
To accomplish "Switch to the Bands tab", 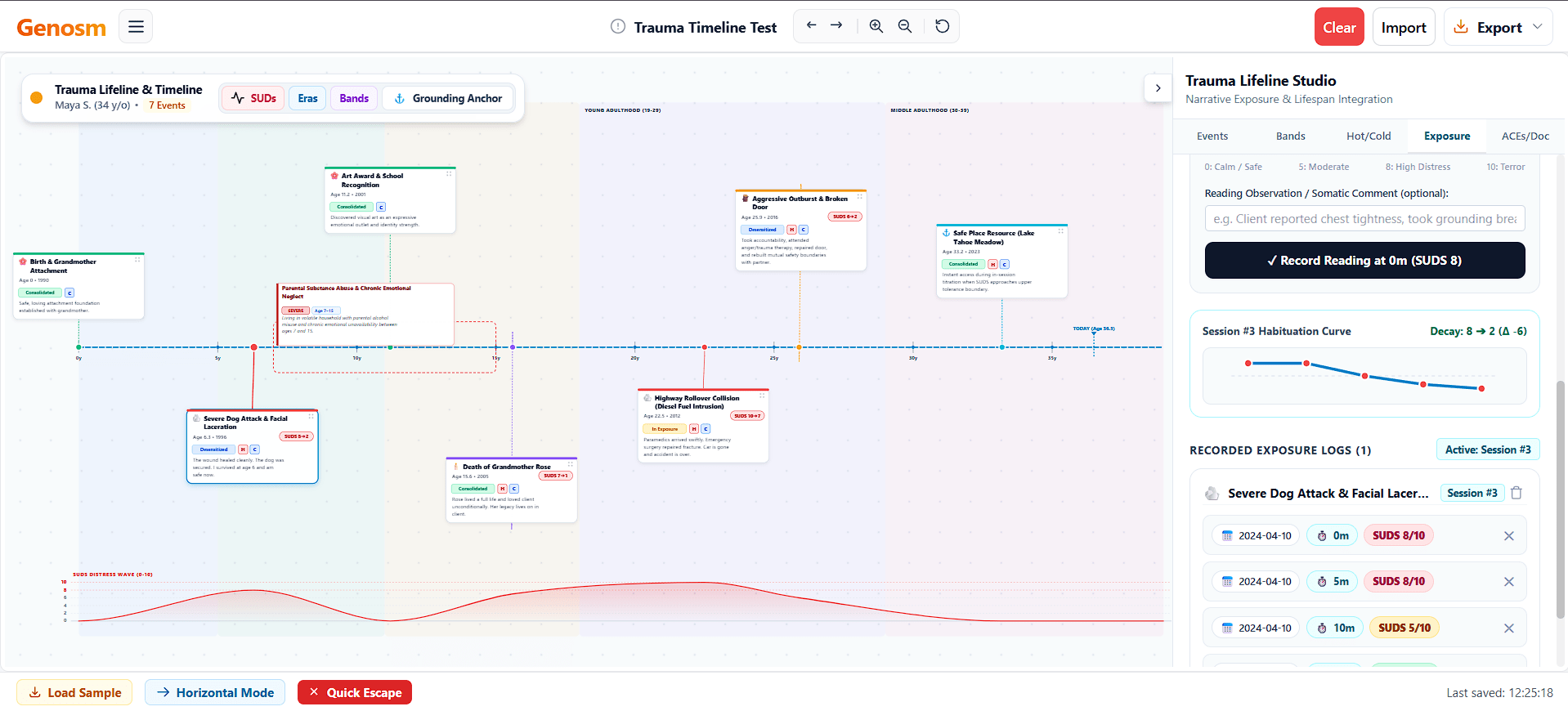I will point(1291,136).
